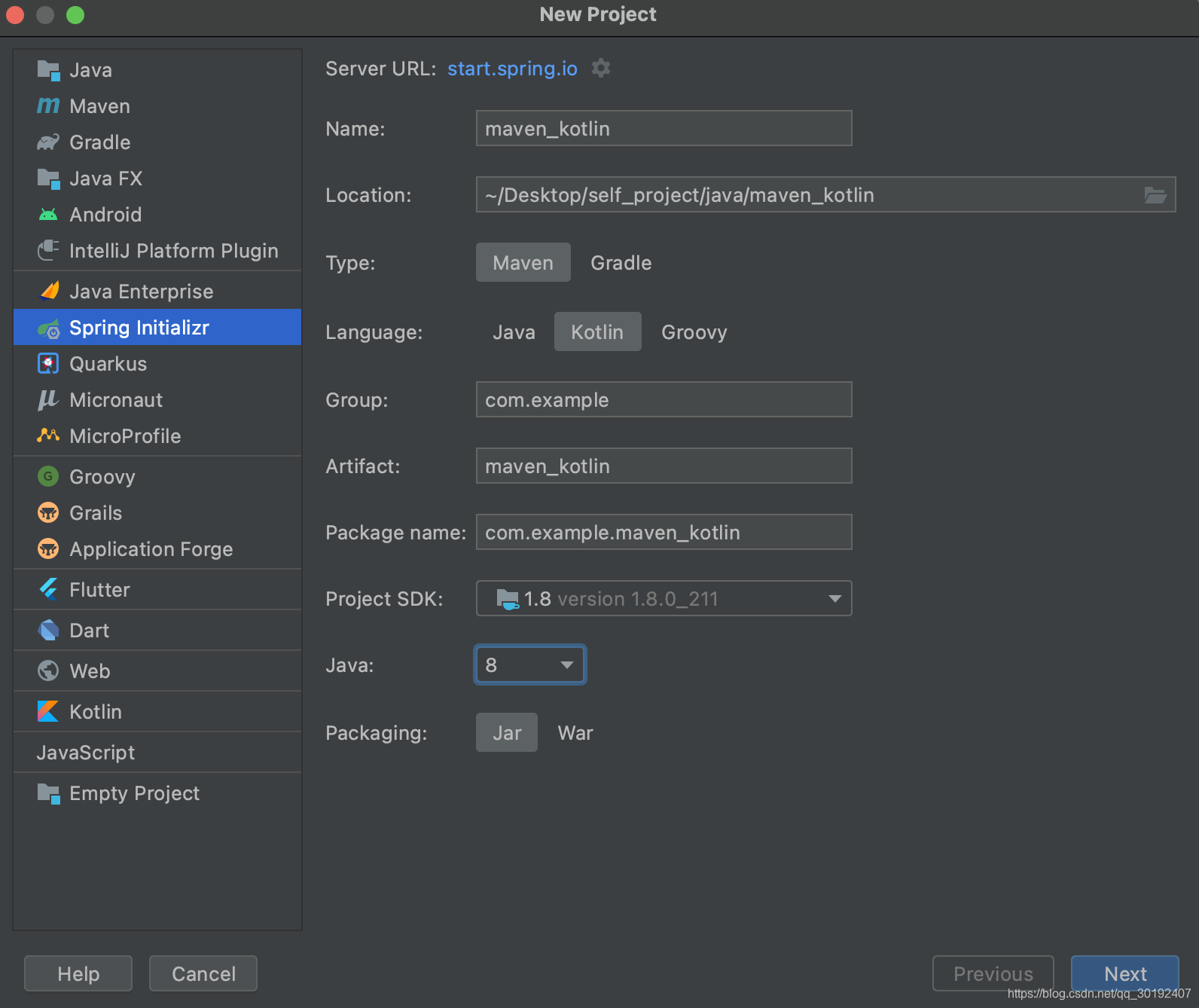The width and height of the screenshot is (1199, 1008).
Task: Click the Package name input field
Action: (x=664, y=532)
